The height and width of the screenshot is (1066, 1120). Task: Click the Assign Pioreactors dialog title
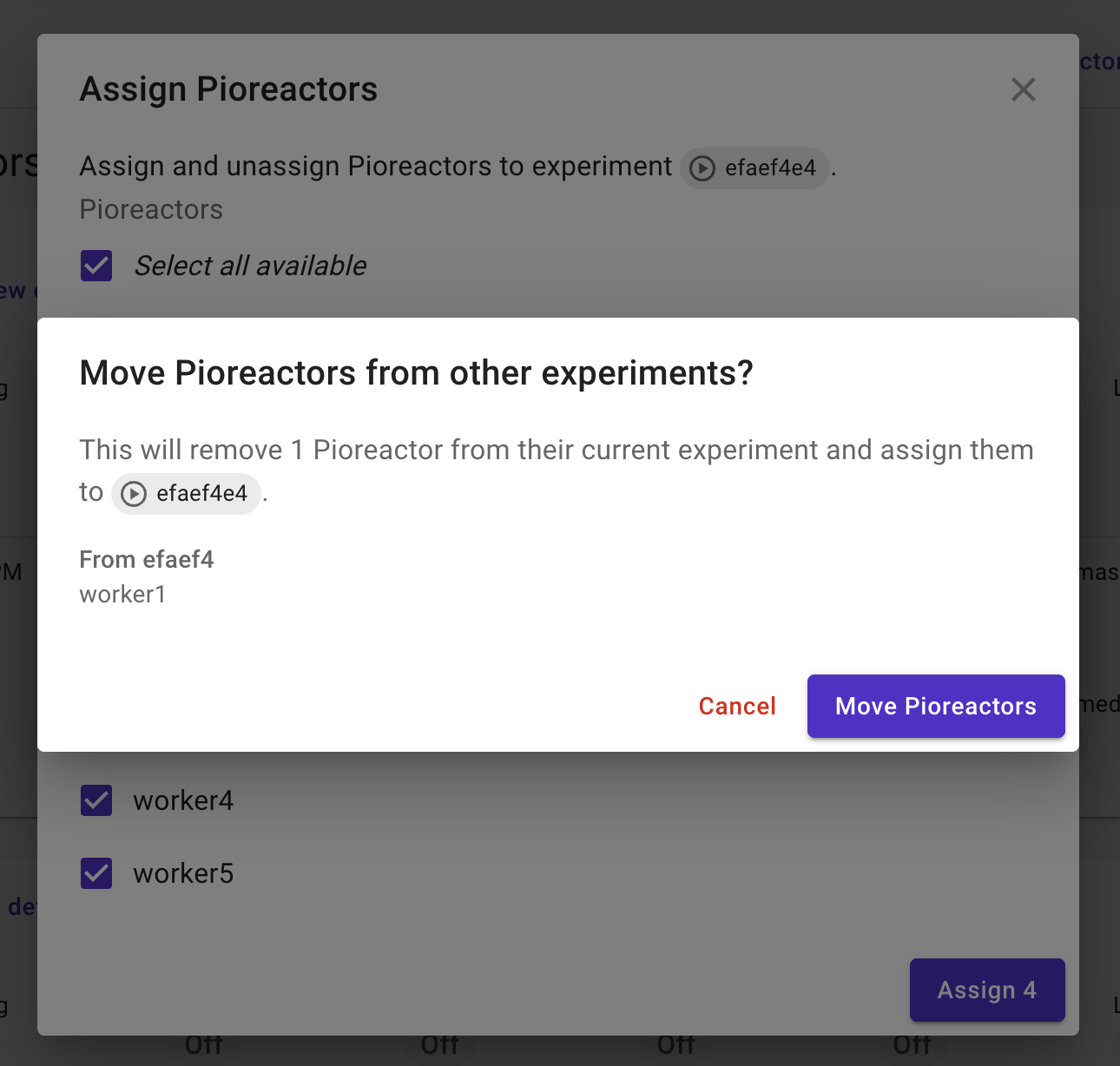[228, 89]
